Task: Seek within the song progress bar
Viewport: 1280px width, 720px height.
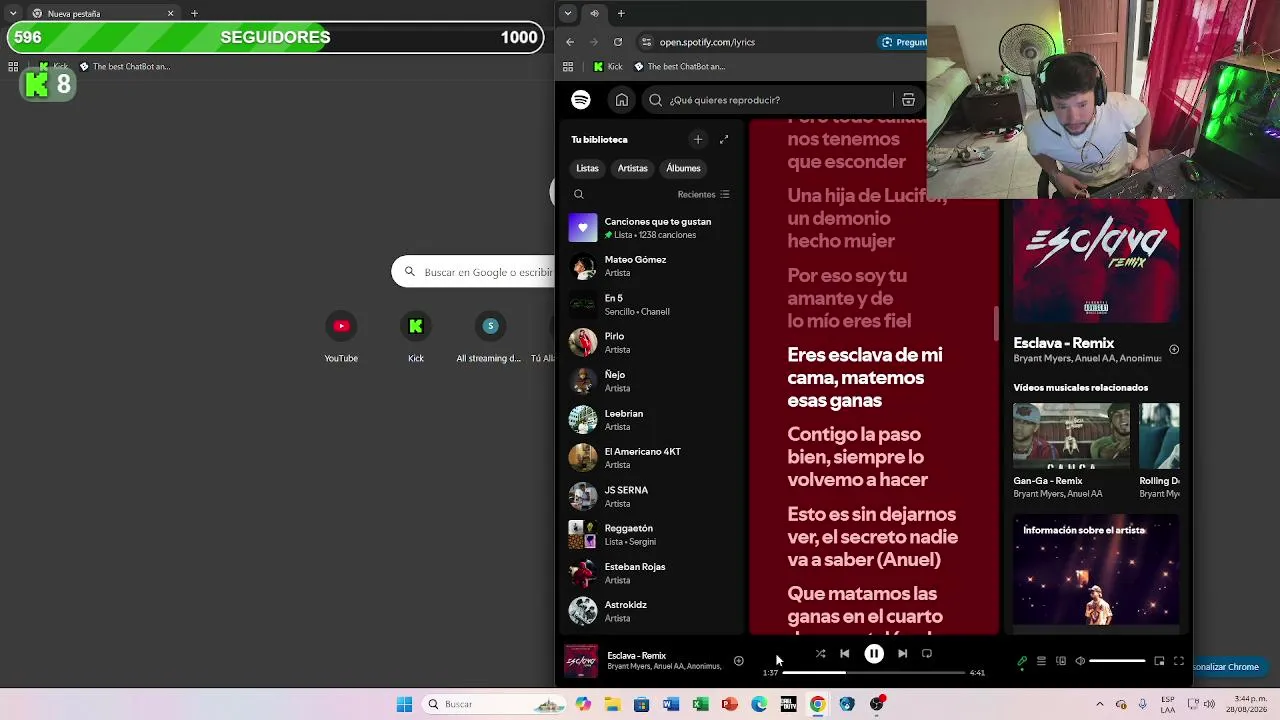Action: (873, 673)
